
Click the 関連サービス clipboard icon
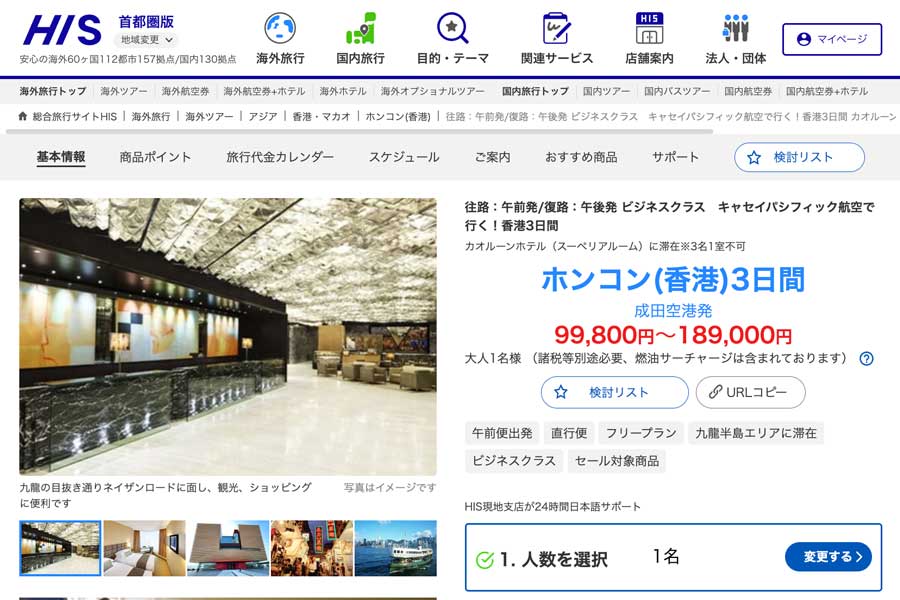(x=556, y=28)
